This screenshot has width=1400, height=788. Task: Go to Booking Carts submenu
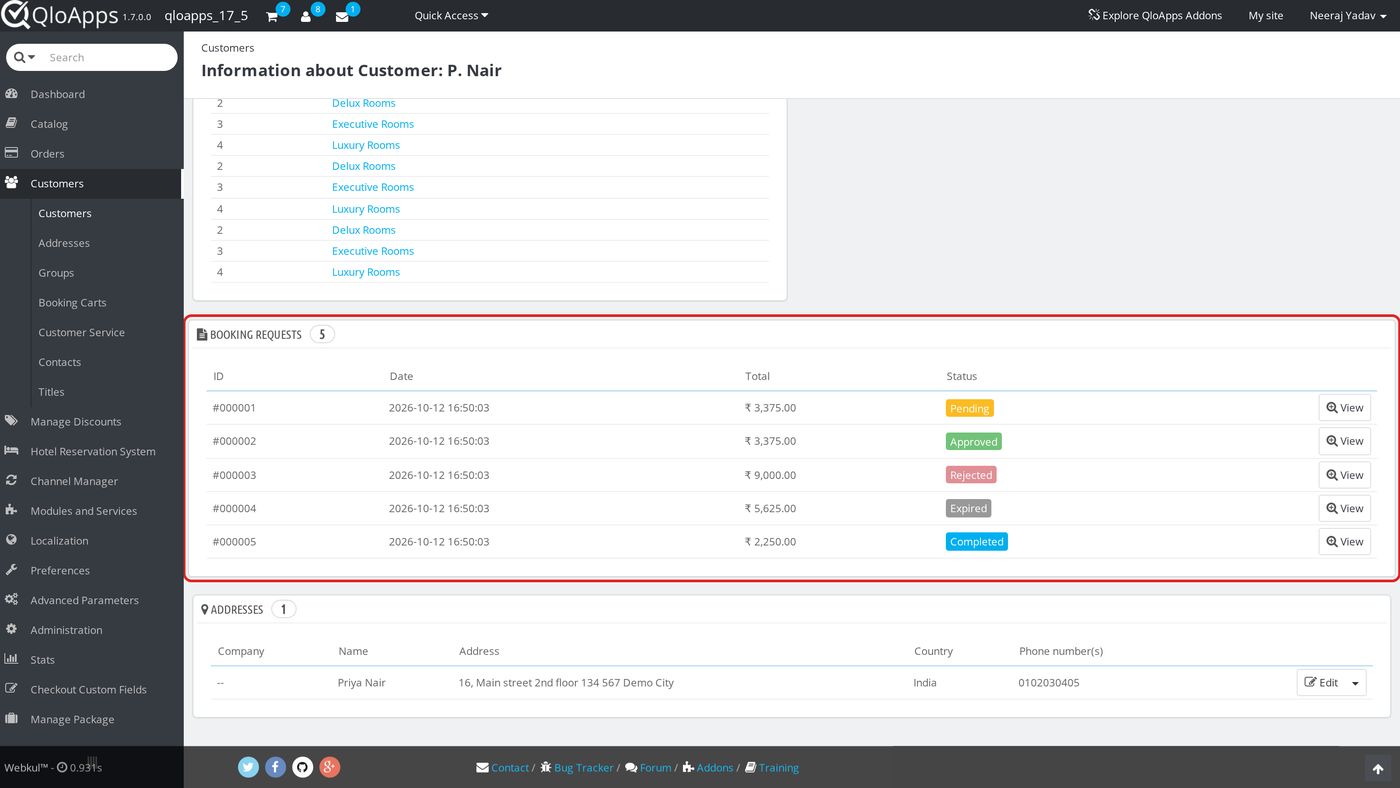(72, 302)
